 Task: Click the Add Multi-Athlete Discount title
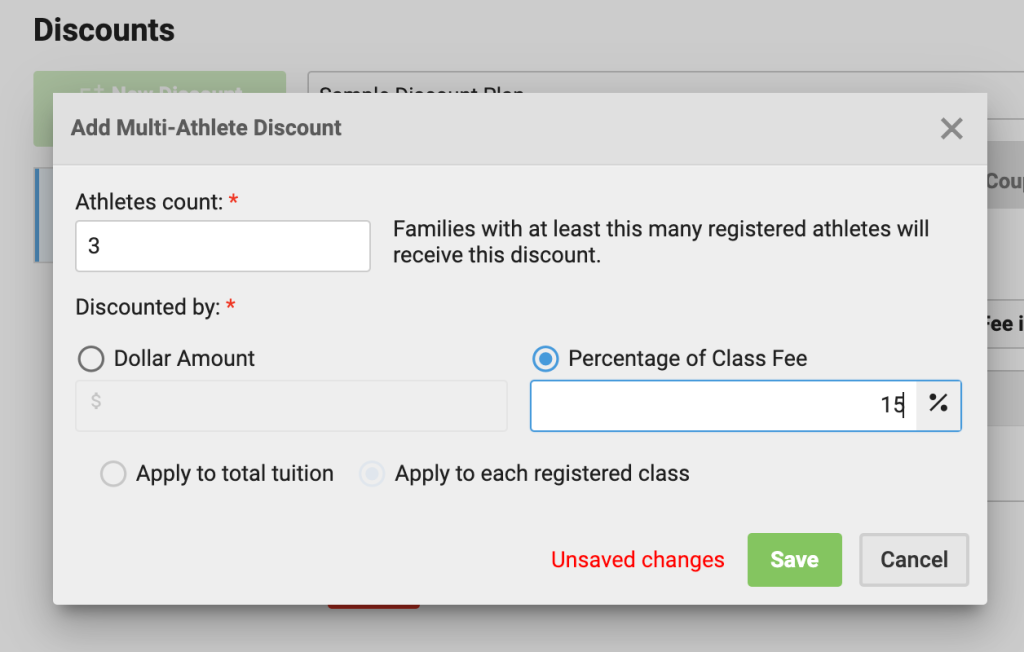click(206, 128)
